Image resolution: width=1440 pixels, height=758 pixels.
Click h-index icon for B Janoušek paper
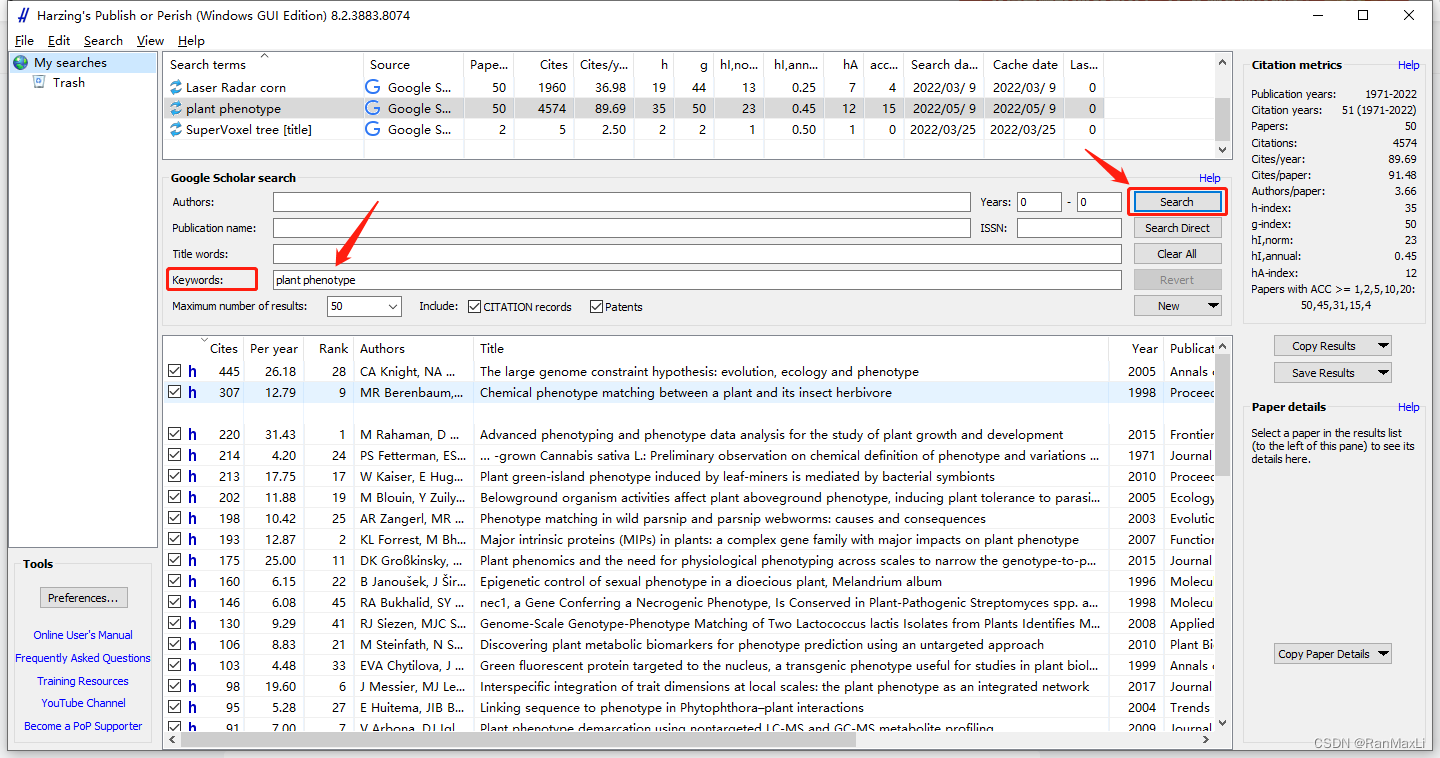[x=192, y=582]
